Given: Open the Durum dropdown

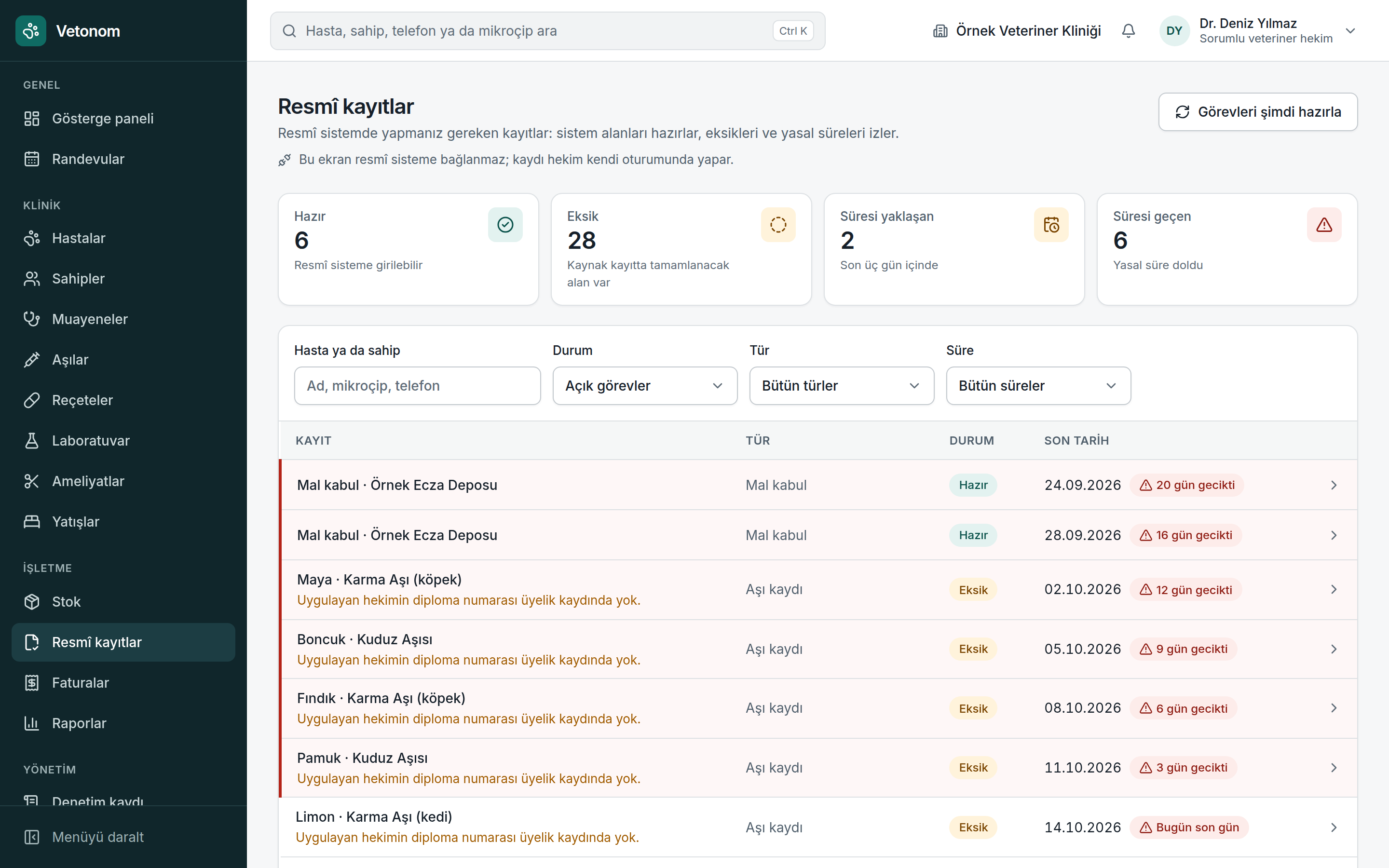Looking at the screenshot, I should [644, 386].
